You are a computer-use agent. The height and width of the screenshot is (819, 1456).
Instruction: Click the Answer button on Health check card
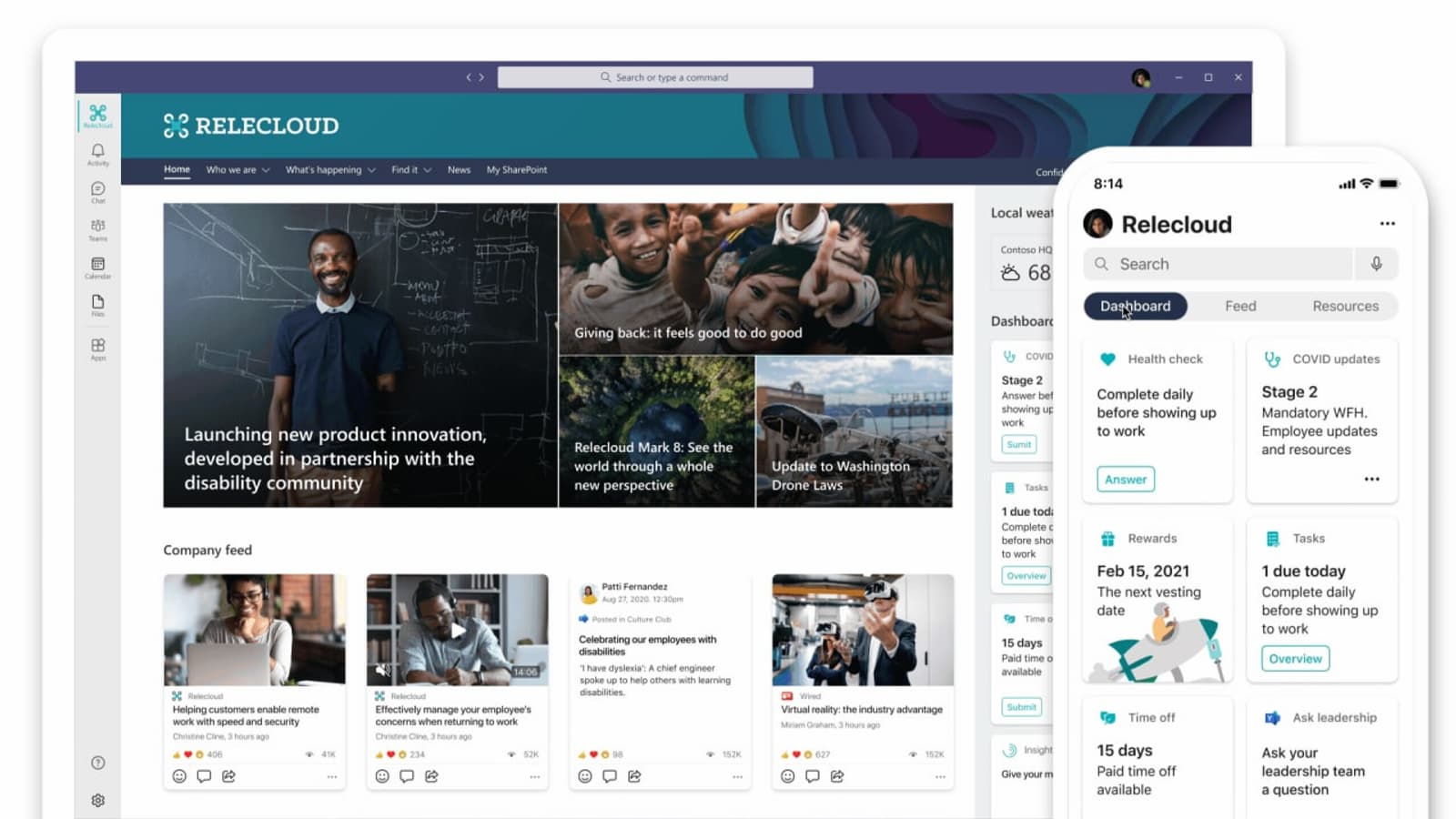(x=1126, y=480)
